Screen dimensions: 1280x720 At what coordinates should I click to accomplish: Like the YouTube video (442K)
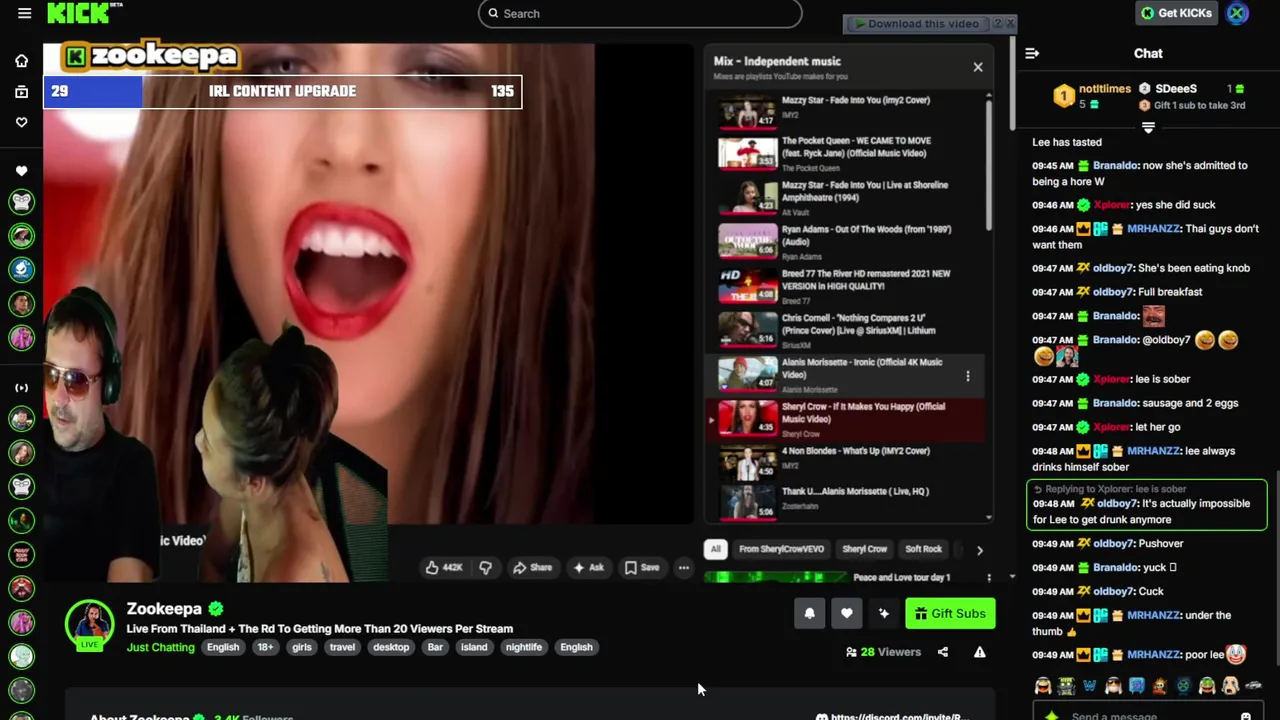(443, 568)
